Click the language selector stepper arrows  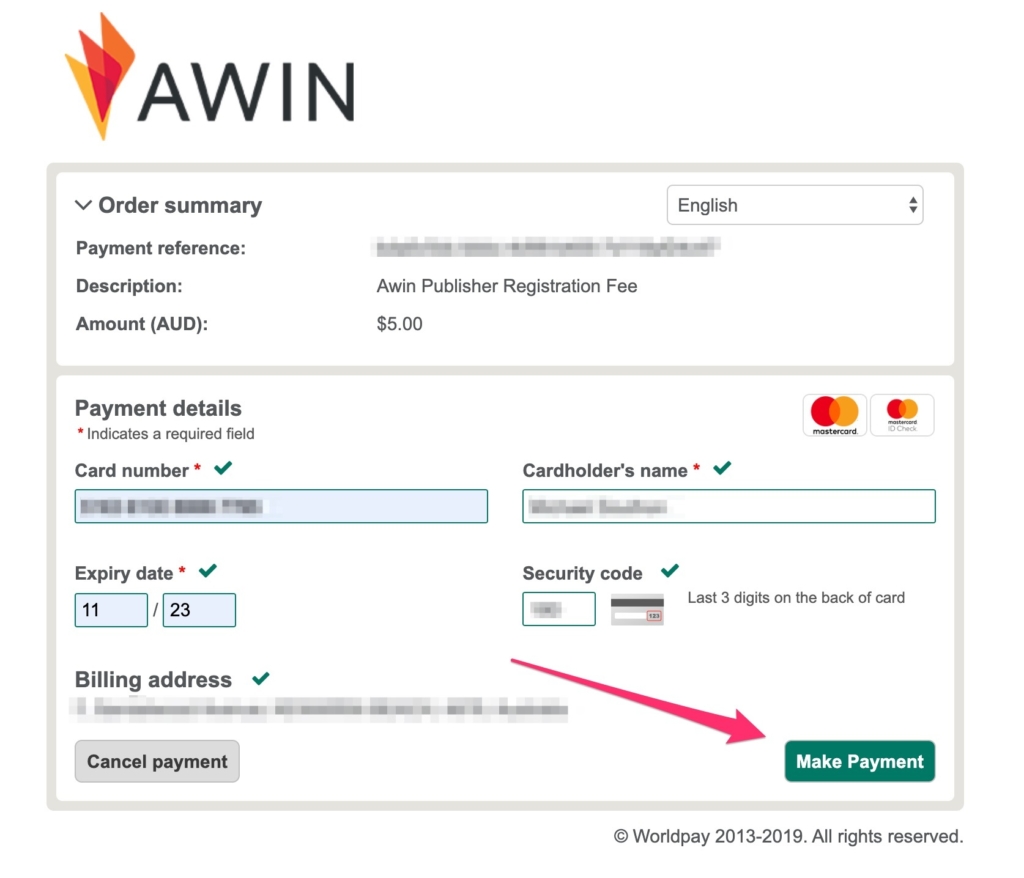pos(913,204)
